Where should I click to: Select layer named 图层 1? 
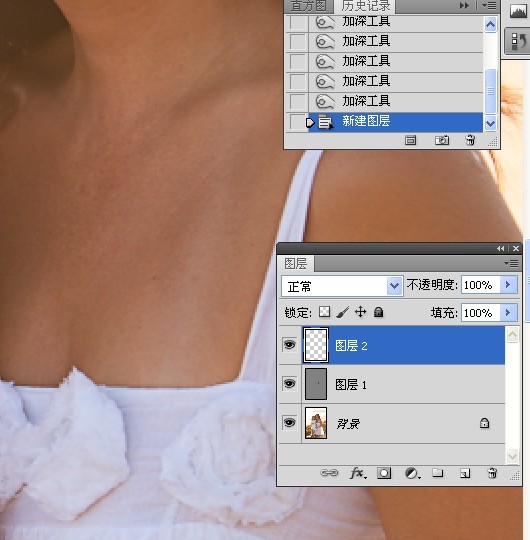point(351,385)
